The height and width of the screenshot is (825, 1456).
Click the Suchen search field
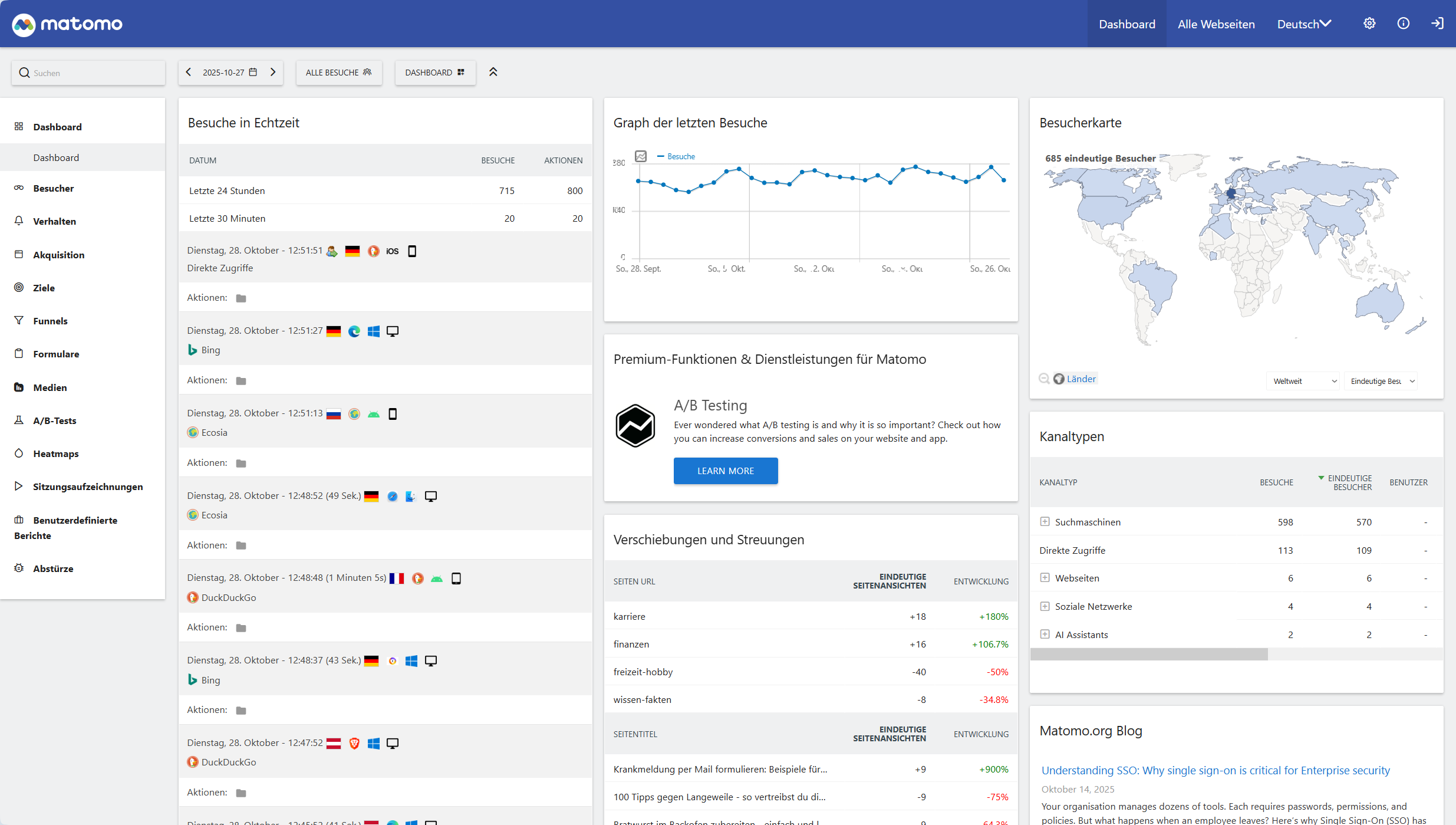click(88, 73)
